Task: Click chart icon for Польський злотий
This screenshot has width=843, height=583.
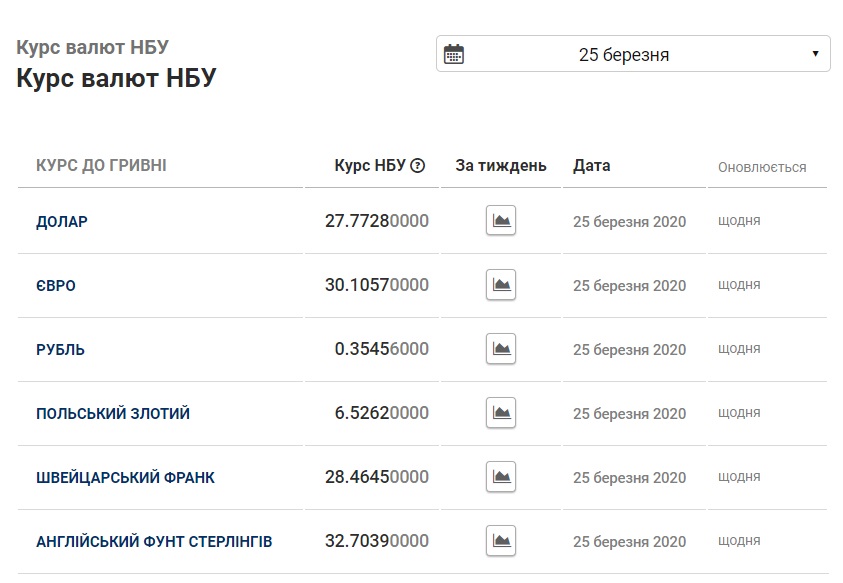Action: click(501, 413)
